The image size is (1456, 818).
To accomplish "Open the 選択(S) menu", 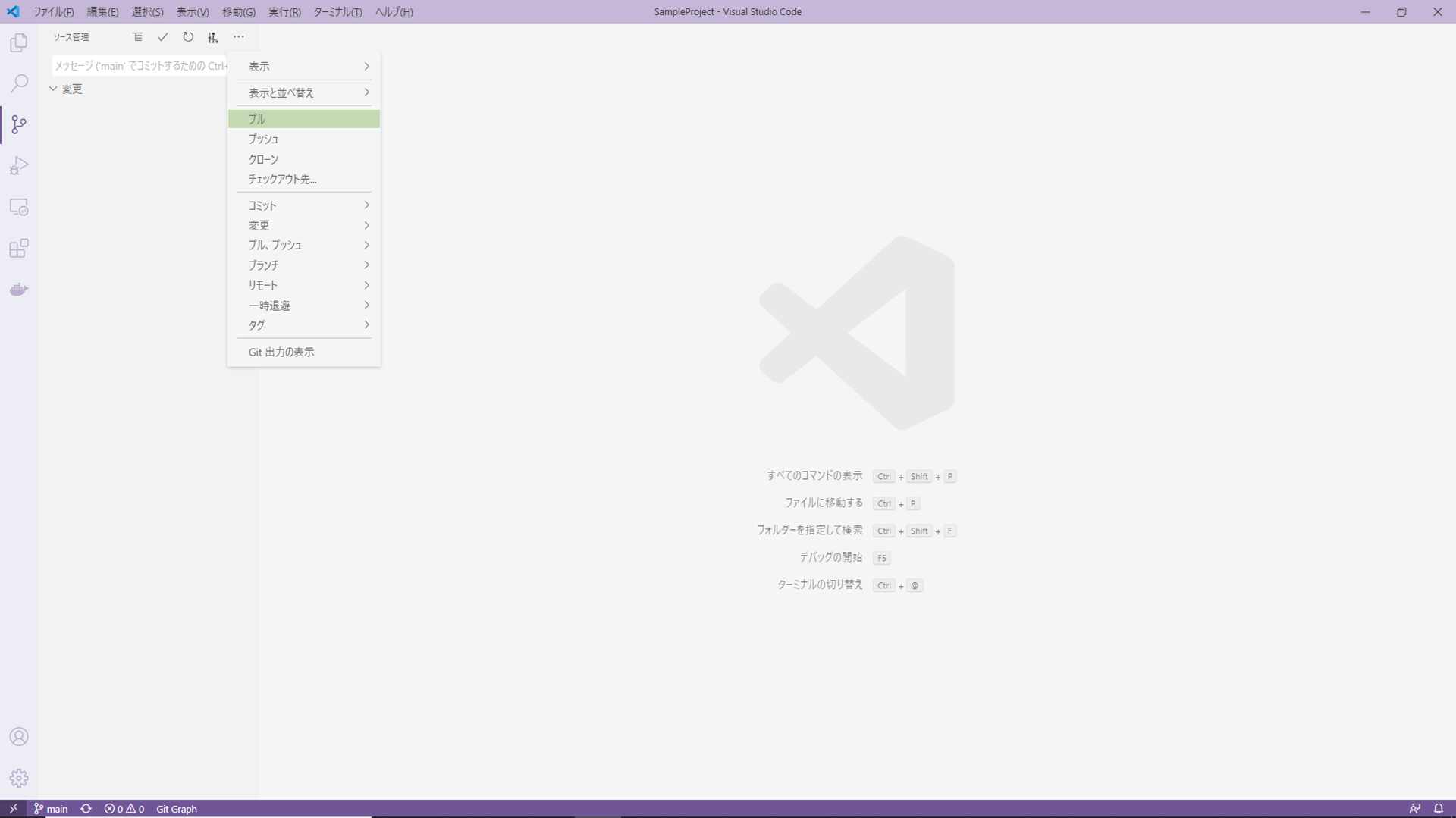I will (x=147, y=12).
